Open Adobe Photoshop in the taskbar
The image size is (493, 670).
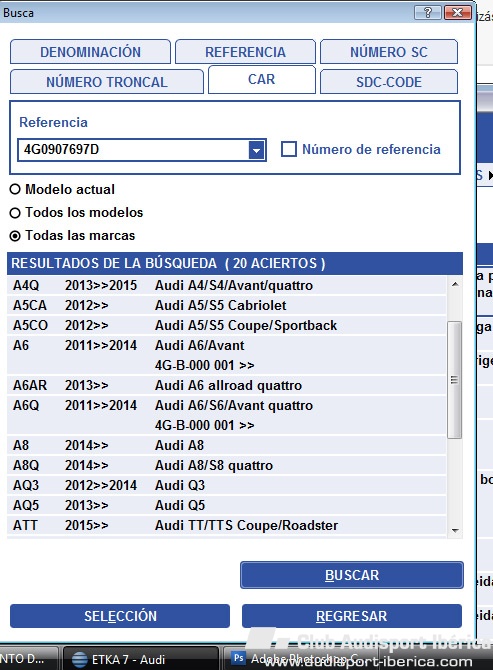point(299,659)
